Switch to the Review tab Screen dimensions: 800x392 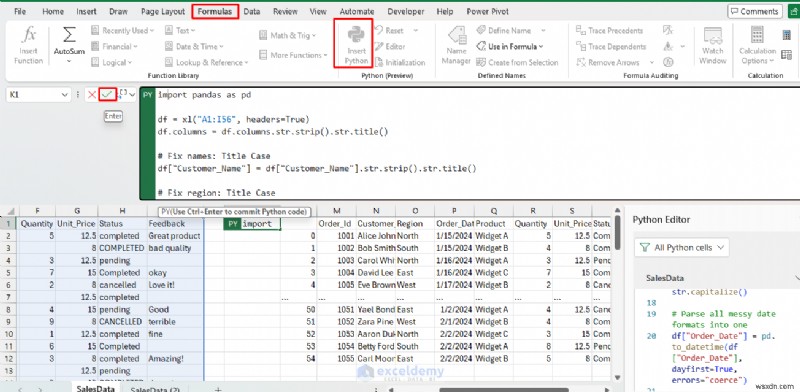coord(285,11)
